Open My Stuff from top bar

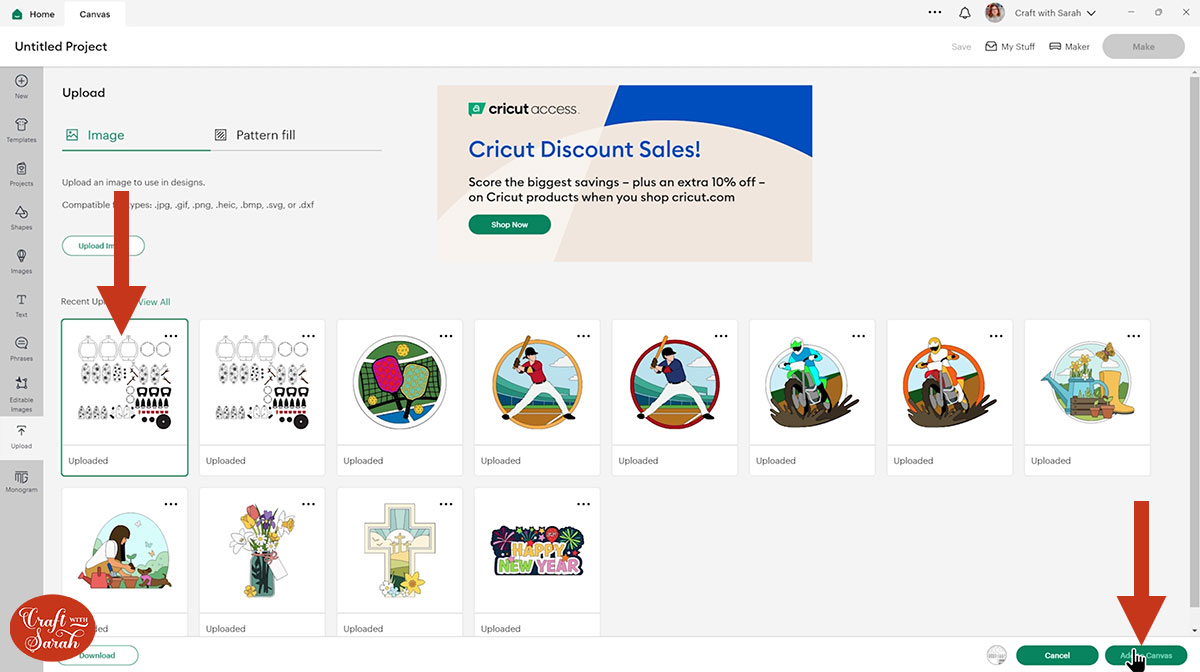point(1010,47)
